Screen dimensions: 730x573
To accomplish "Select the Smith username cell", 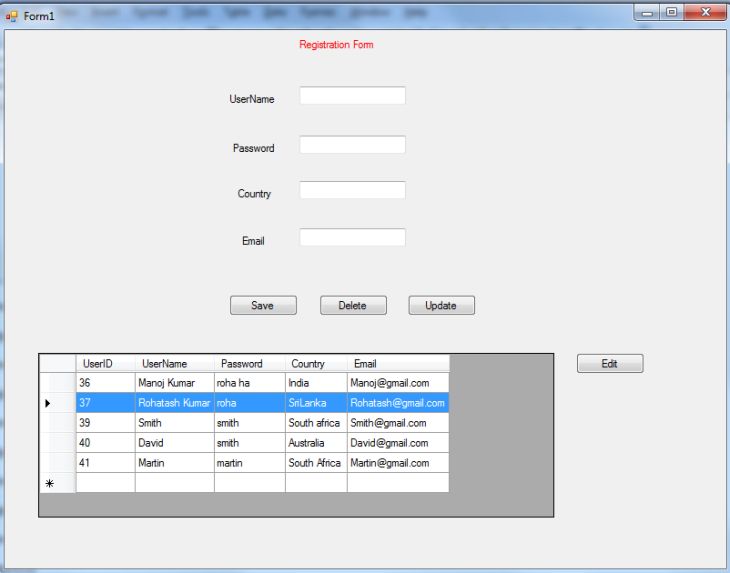I will pos(175,423).
